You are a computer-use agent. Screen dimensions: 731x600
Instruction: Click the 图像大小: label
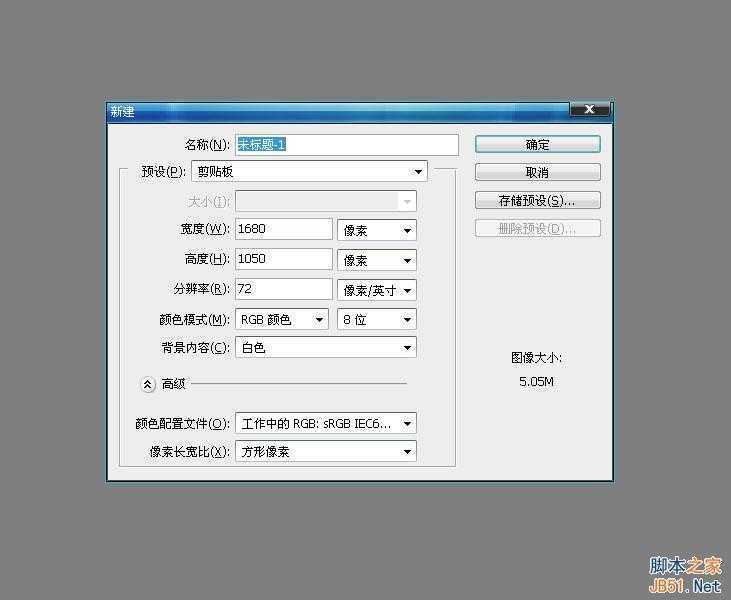point(536,358)
